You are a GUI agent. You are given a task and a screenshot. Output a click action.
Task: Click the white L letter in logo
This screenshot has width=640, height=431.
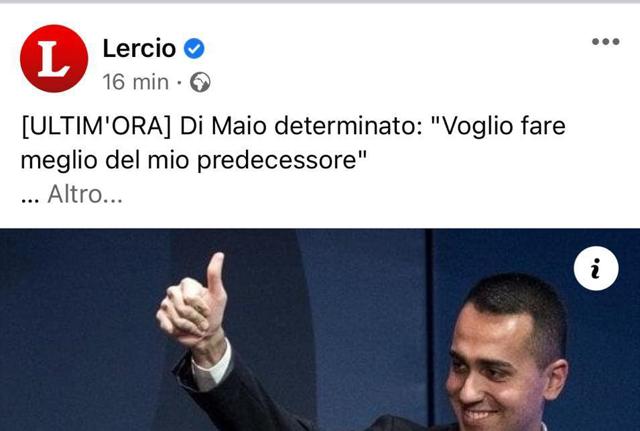53,59
